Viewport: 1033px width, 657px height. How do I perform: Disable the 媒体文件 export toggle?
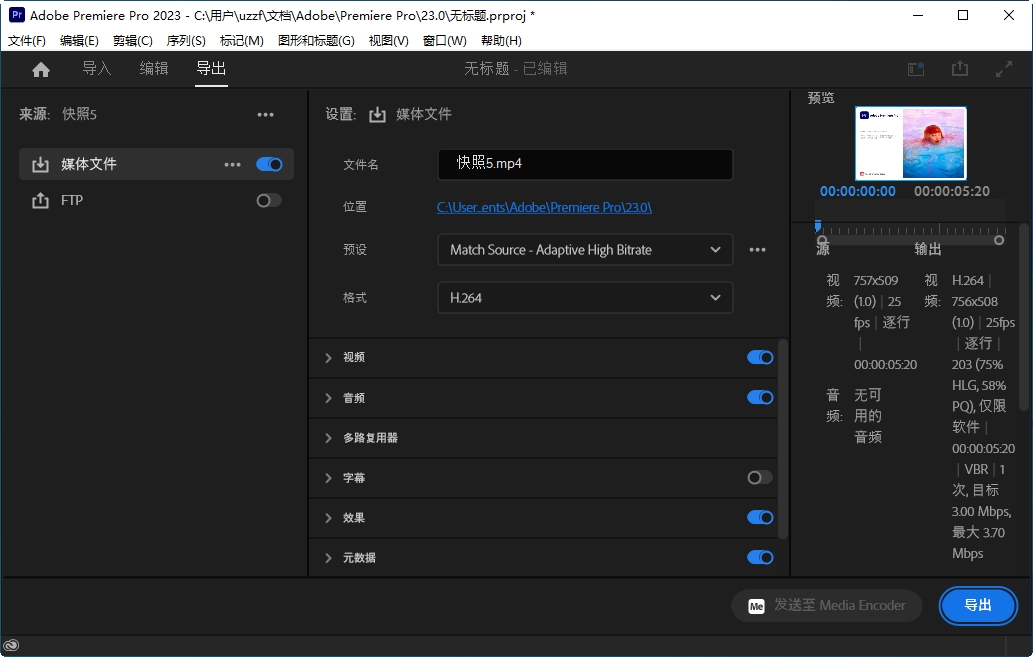pyautogui.click(x=268, y=164)
